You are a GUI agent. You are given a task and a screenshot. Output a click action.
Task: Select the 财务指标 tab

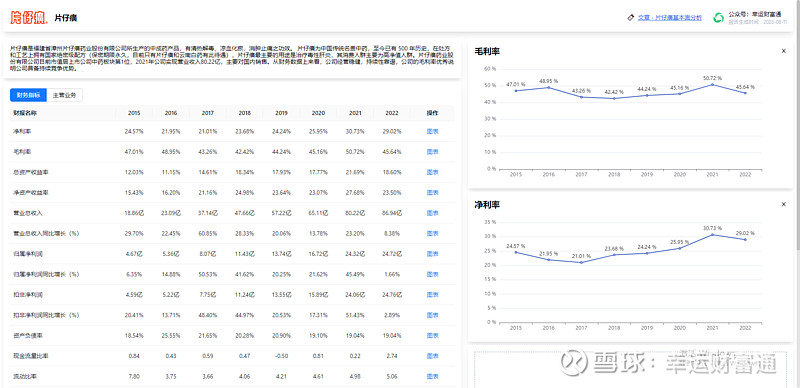click(x=29, y=95)
